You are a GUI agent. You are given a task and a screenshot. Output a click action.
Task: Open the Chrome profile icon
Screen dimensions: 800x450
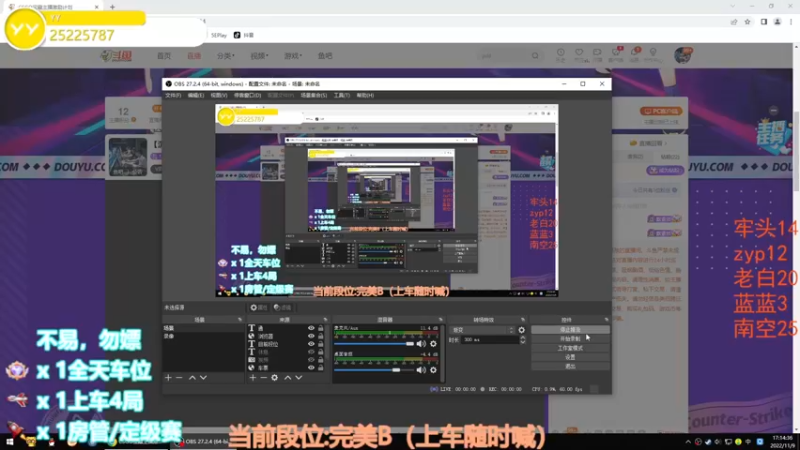point(777,22)
